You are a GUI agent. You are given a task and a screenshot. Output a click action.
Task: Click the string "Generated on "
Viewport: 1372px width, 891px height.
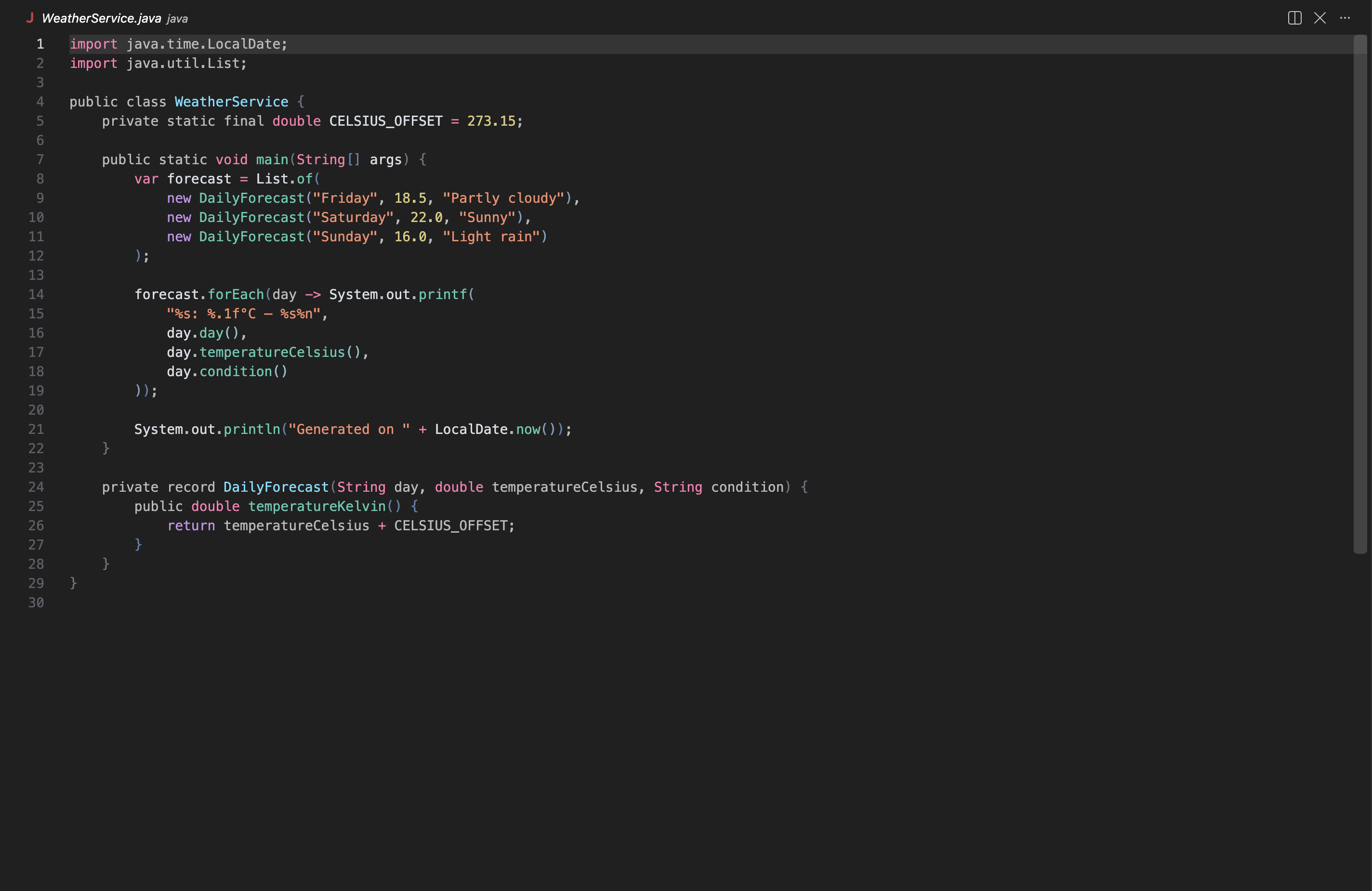click(x=349, y=429)
